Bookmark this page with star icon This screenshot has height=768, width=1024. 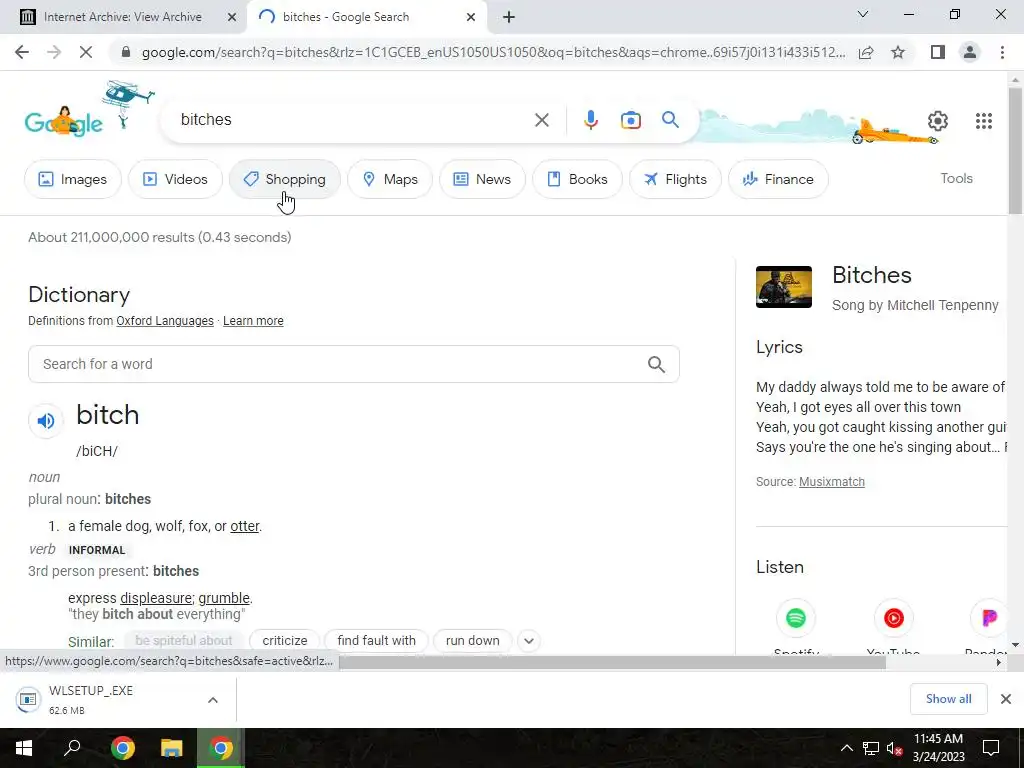pos(898,52)
